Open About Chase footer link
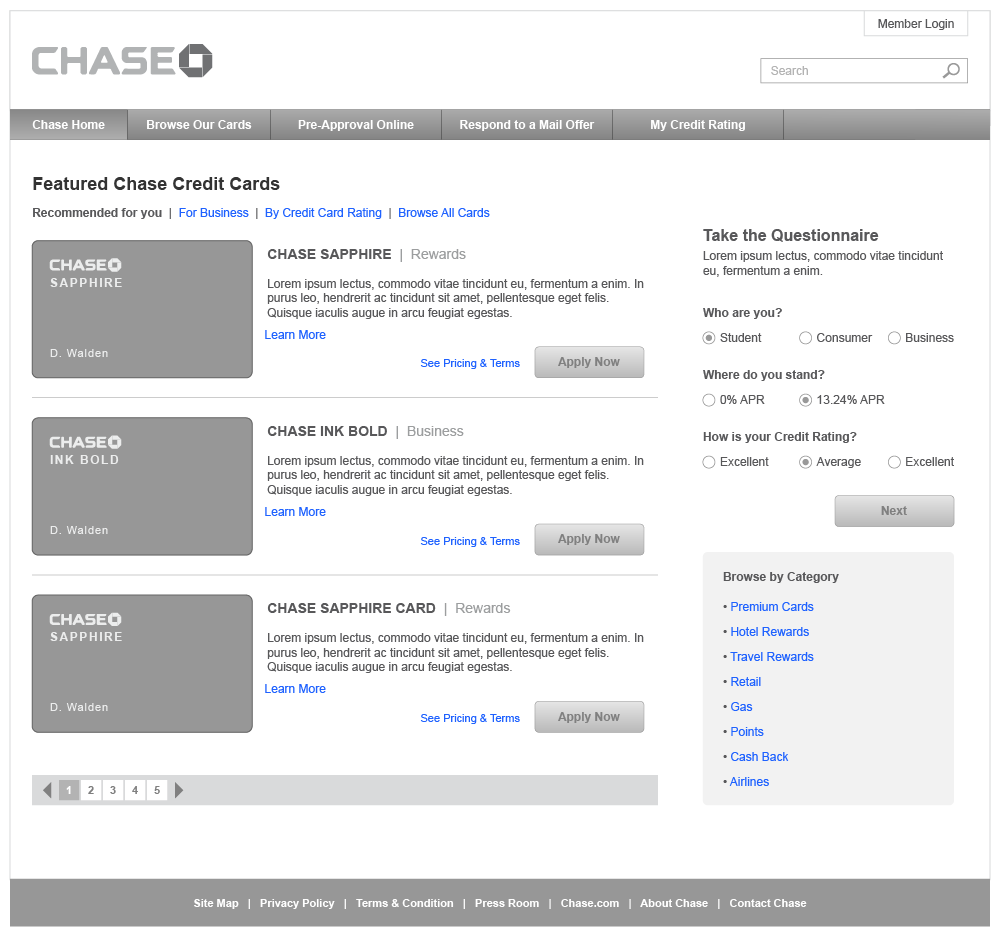The image size is (1000, 936). coord(674,903)
